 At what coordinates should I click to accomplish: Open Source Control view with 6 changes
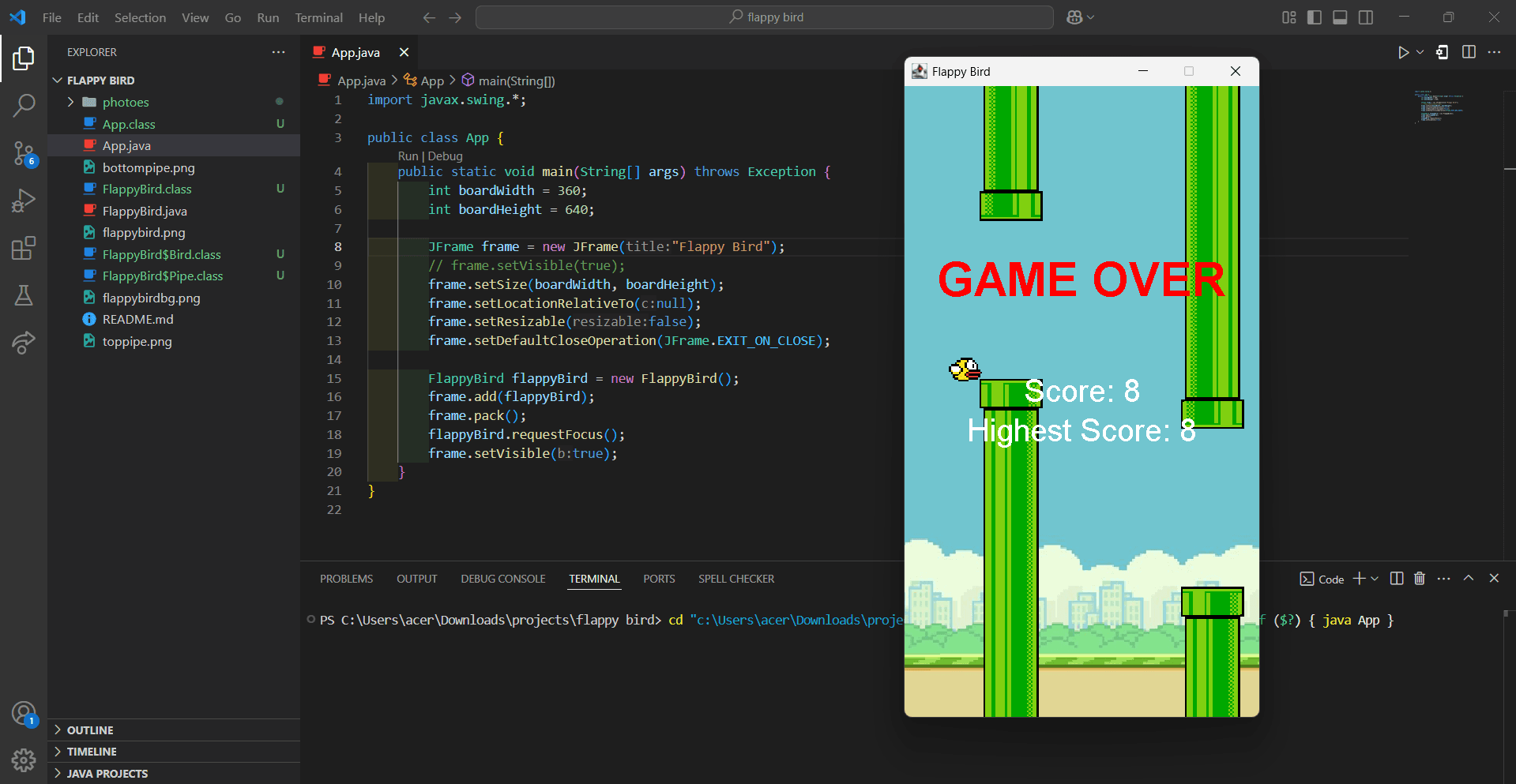click(x=24, y=153)
